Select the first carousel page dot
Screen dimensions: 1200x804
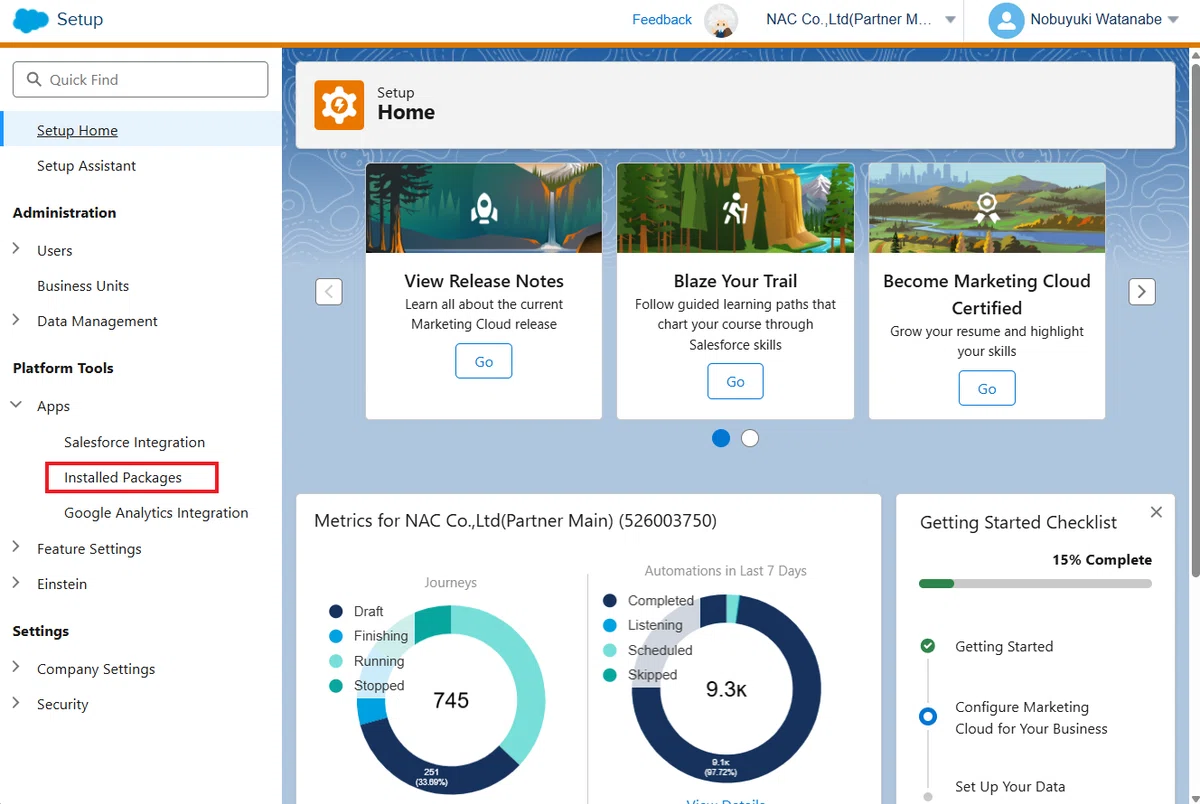tap(720, 438)
